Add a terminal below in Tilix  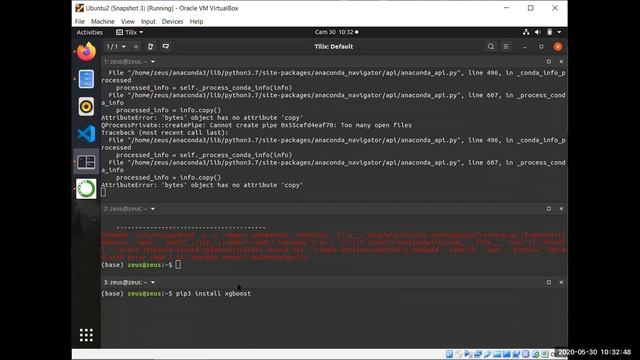click(166, 47)
